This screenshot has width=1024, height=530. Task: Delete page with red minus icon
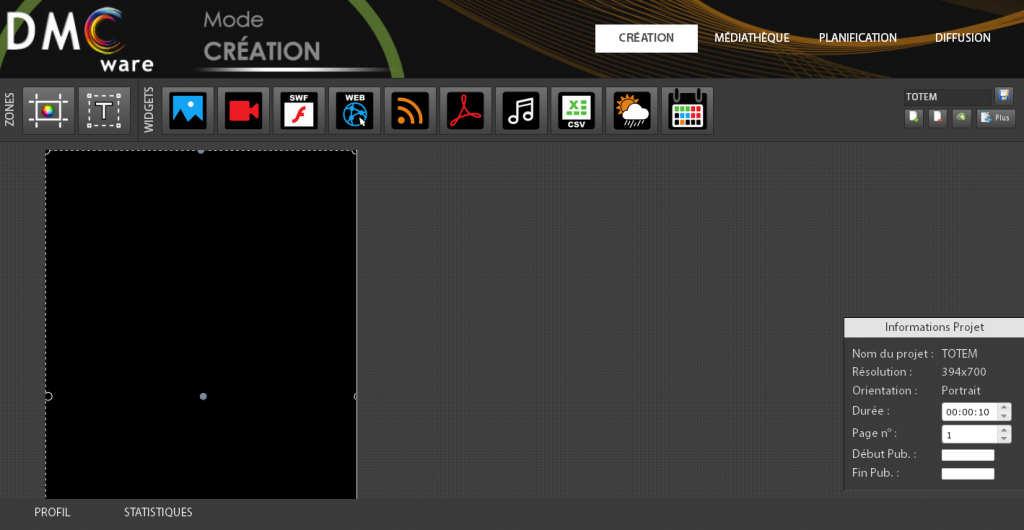click(938, 118)
